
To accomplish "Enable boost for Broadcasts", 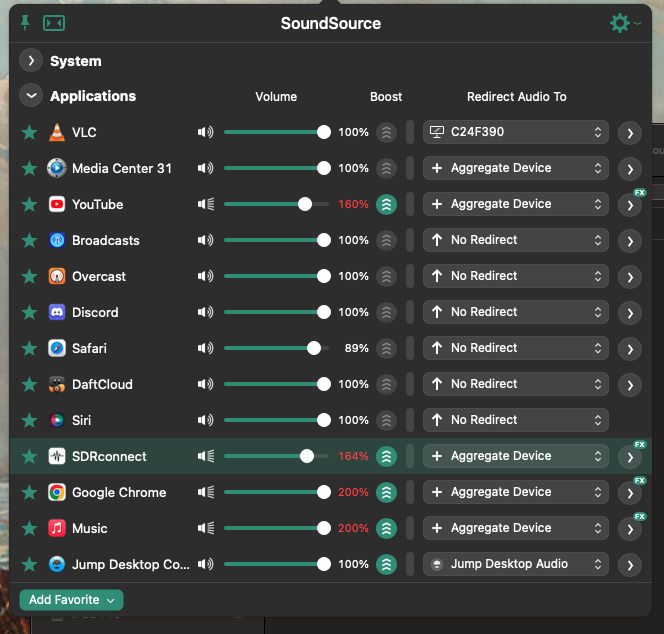I will pyautogui.click(x=386, y=240).
